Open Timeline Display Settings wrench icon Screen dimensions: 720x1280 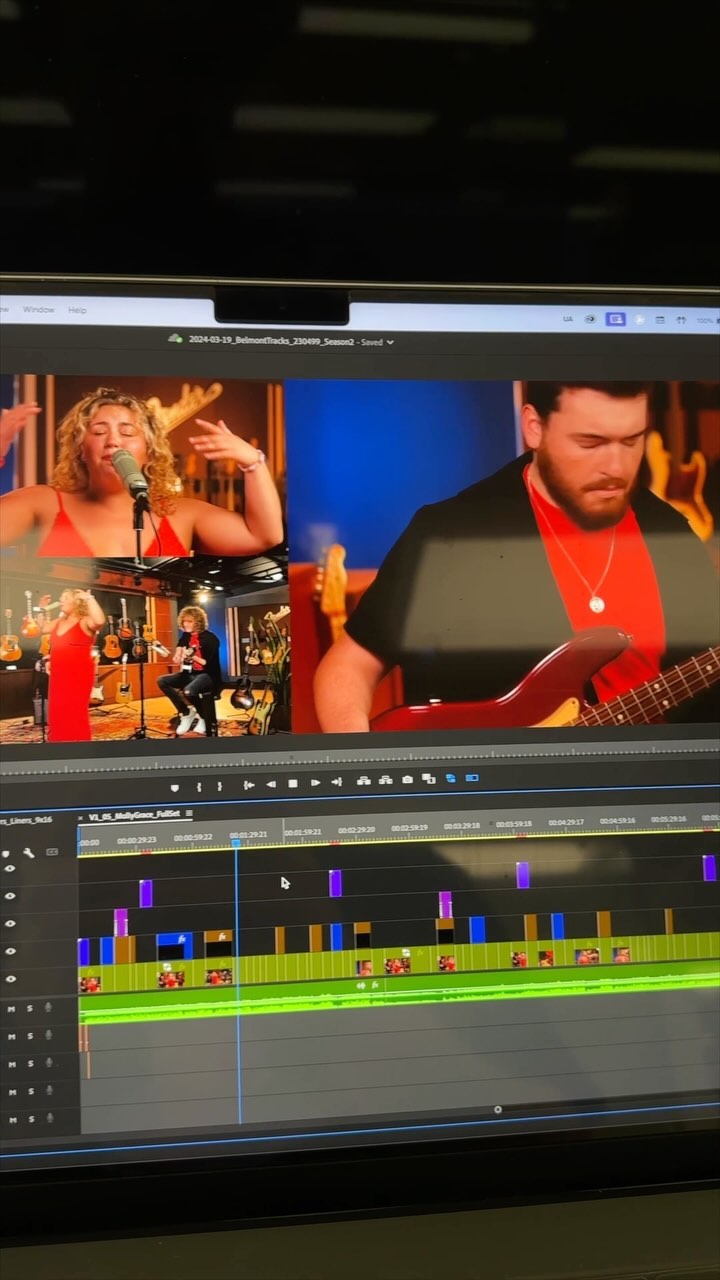tap(29, 853)
